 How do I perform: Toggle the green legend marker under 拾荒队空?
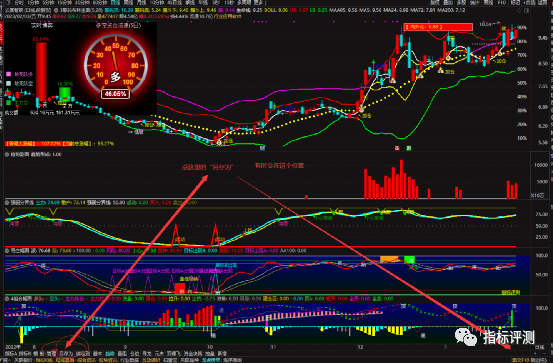(x=8, y=102)
